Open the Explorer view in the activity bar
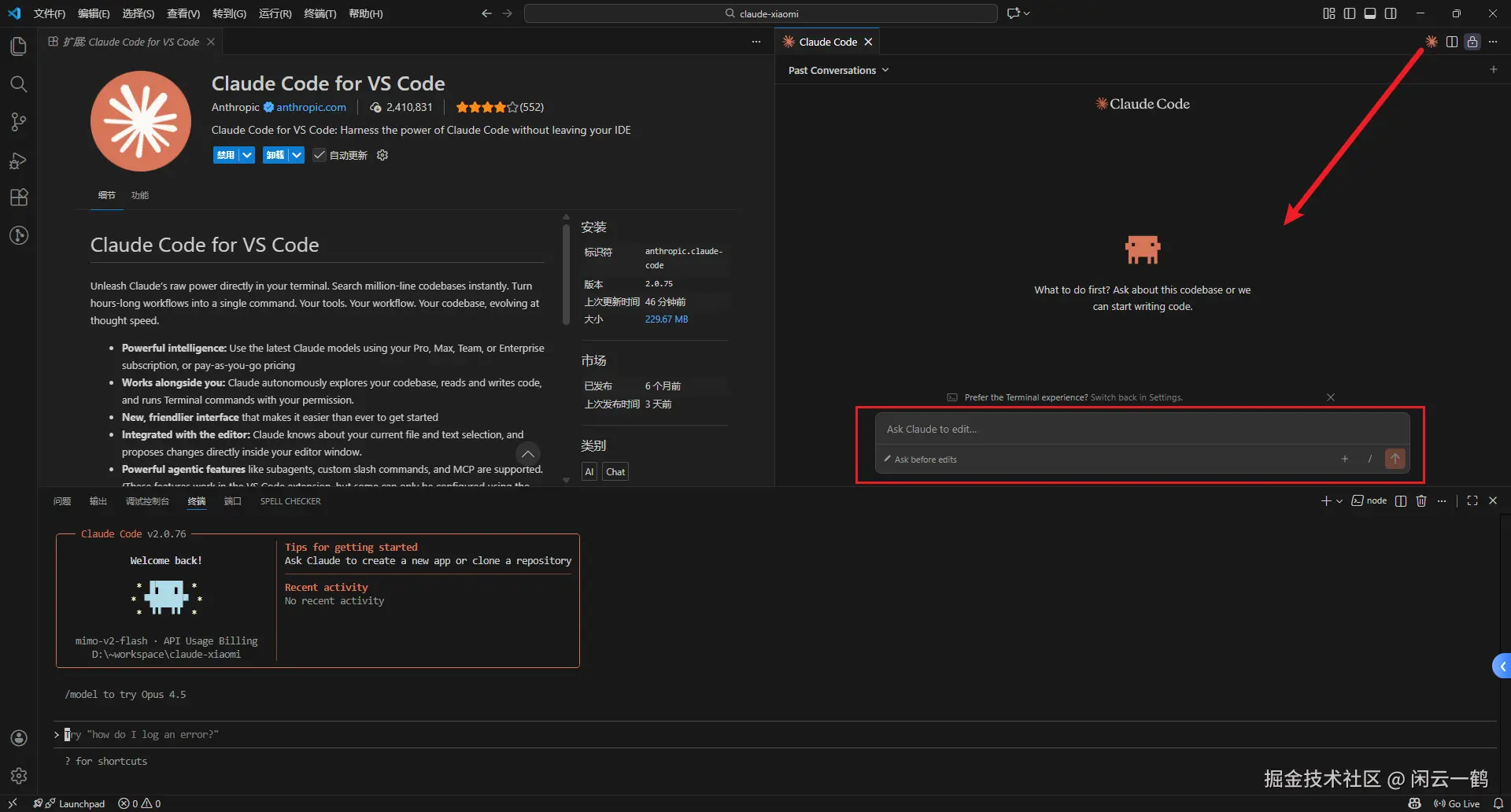This screenshot has height=812, width=1511. point(19,46)
